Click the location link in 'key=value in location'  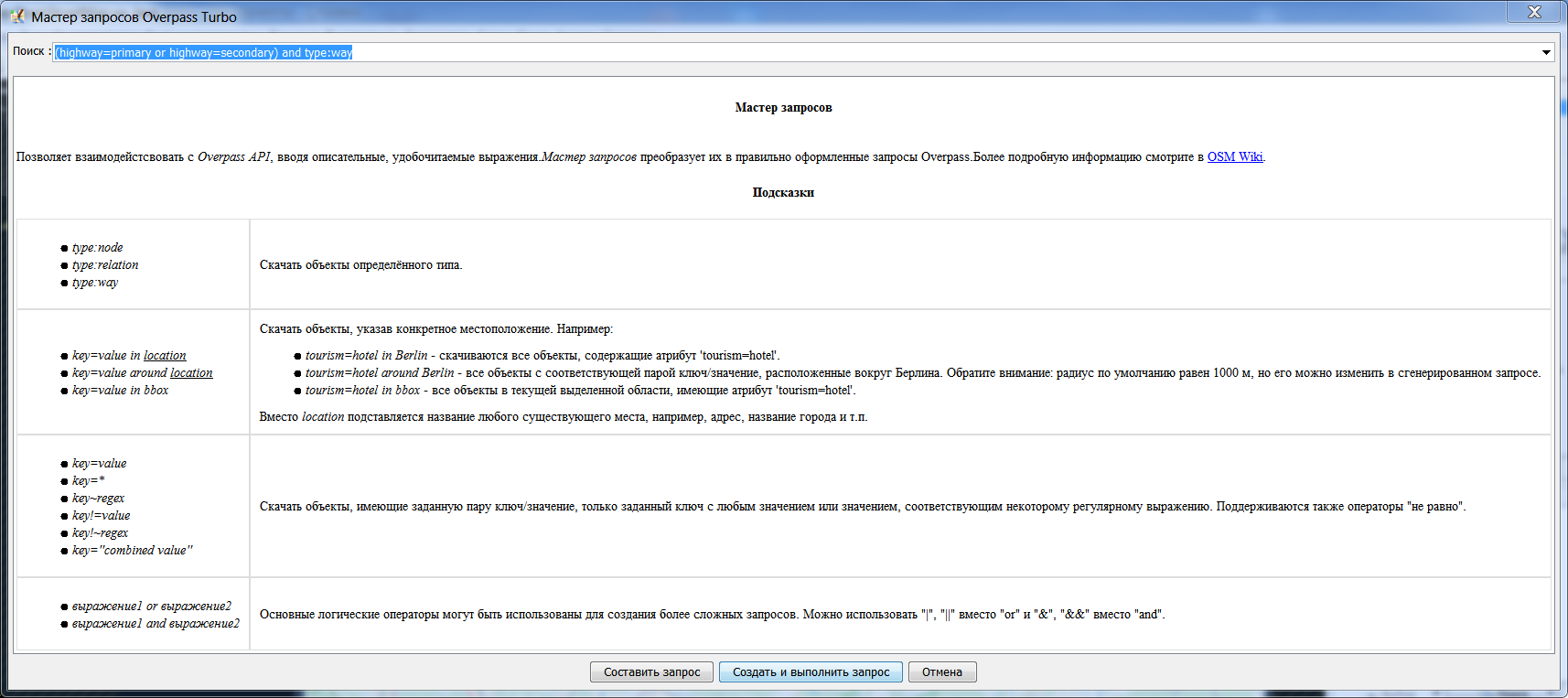(165, 356)
